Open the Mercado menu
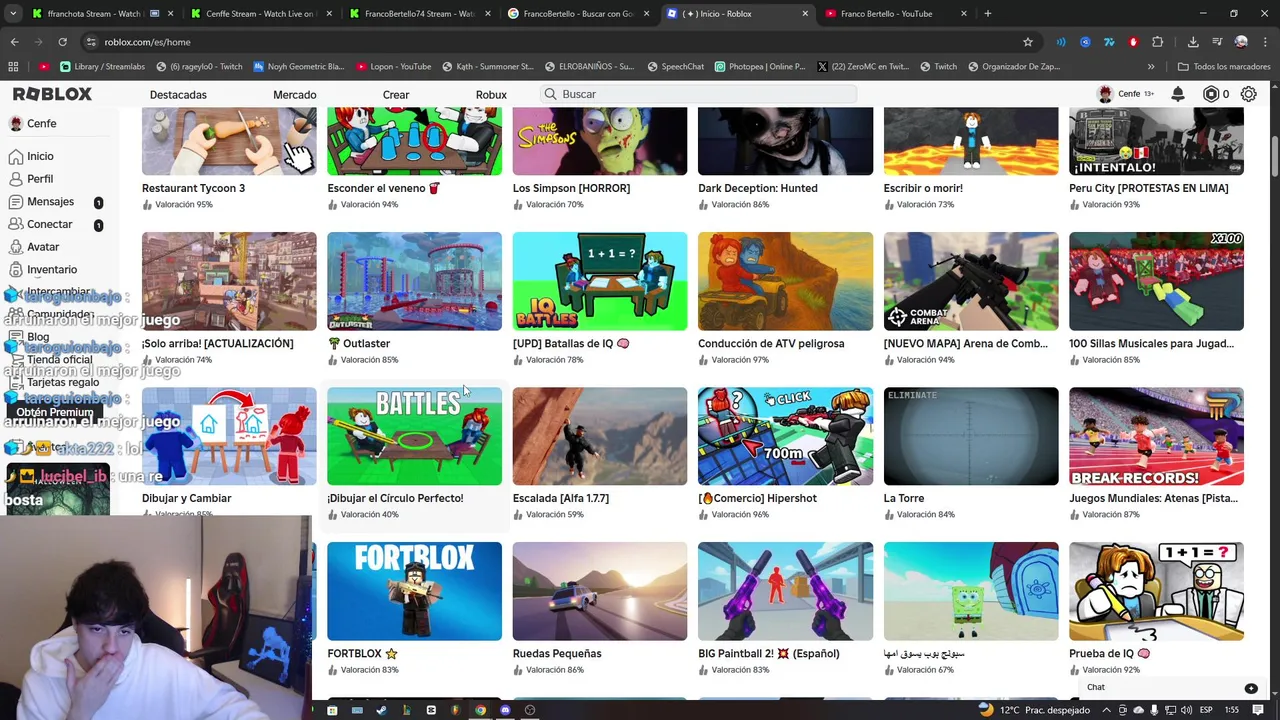The image size is (1280, 720). (x=295, y=95)
